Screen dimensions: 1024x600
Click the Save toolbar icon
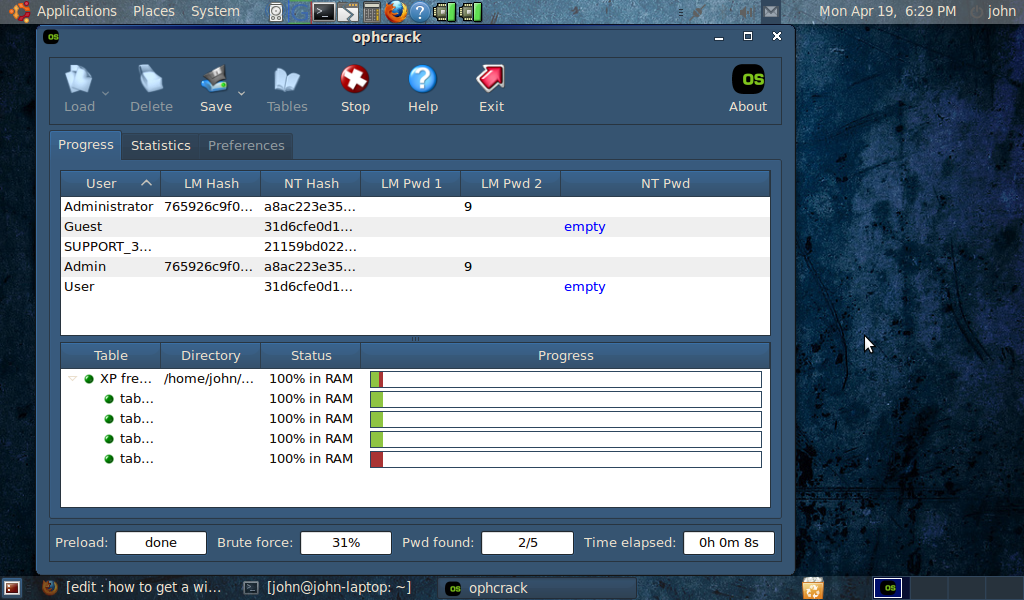click(x=215, y=80)
